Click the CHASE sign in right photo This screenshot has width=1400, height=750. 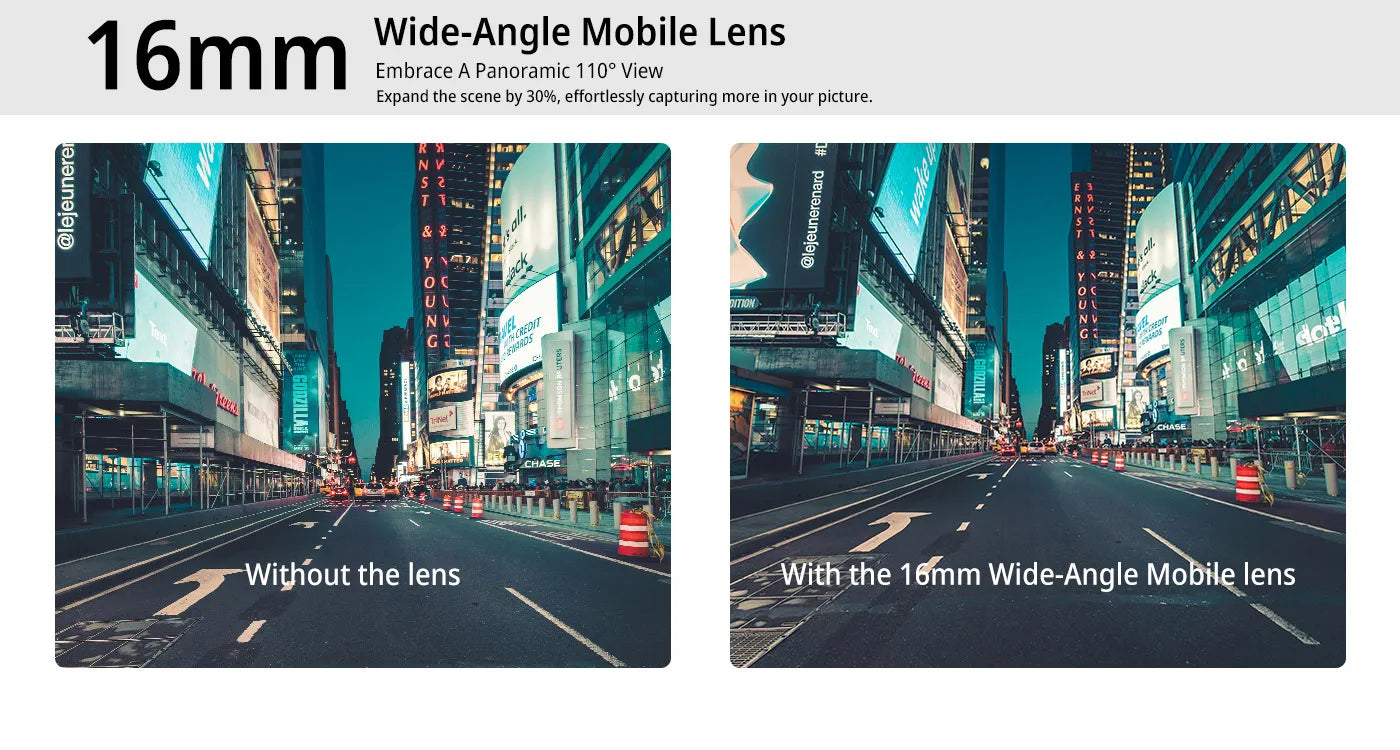1171,427
